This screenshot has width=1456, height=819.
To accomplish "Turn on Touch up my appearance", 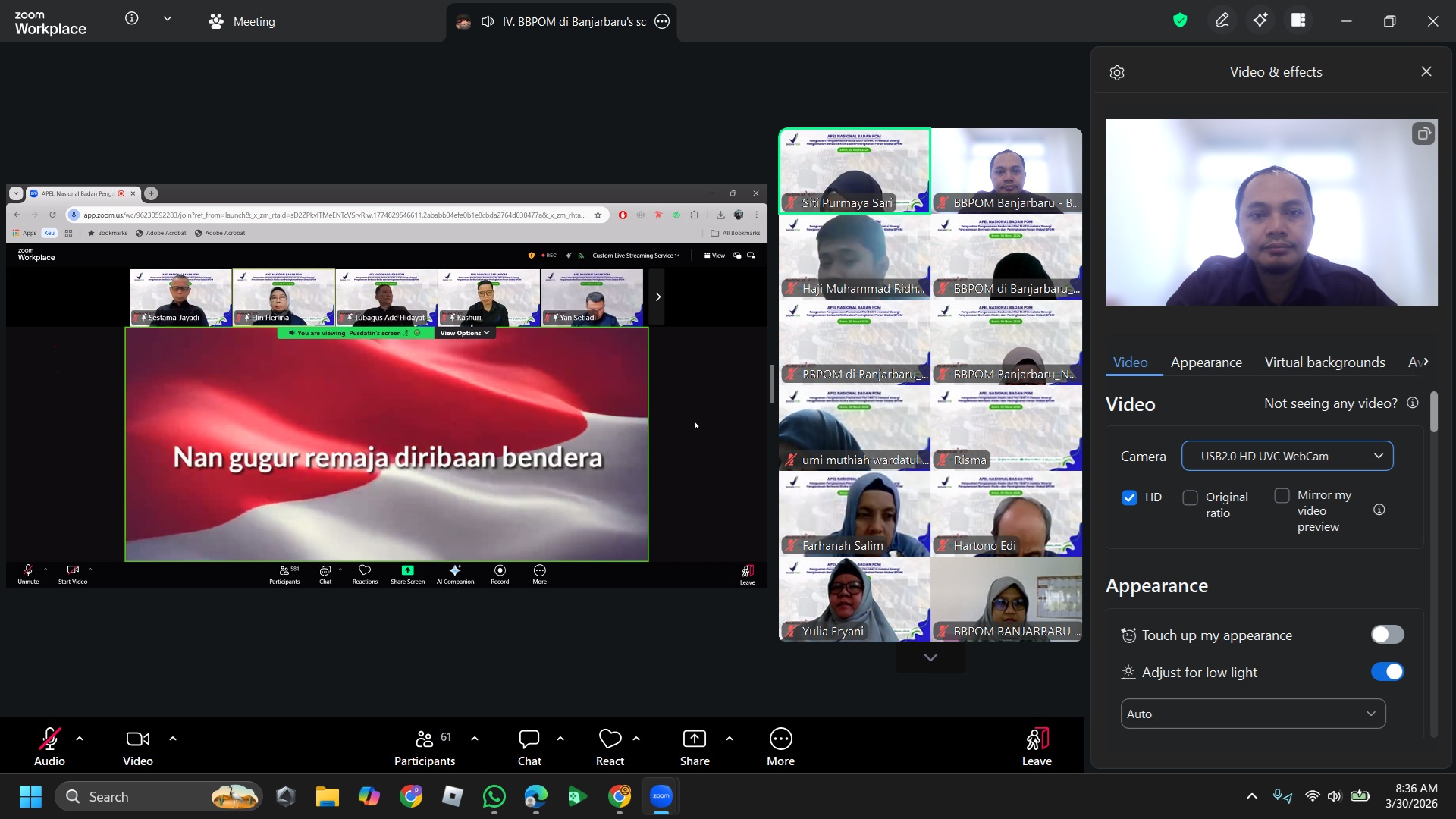I will click(1387, 635).
